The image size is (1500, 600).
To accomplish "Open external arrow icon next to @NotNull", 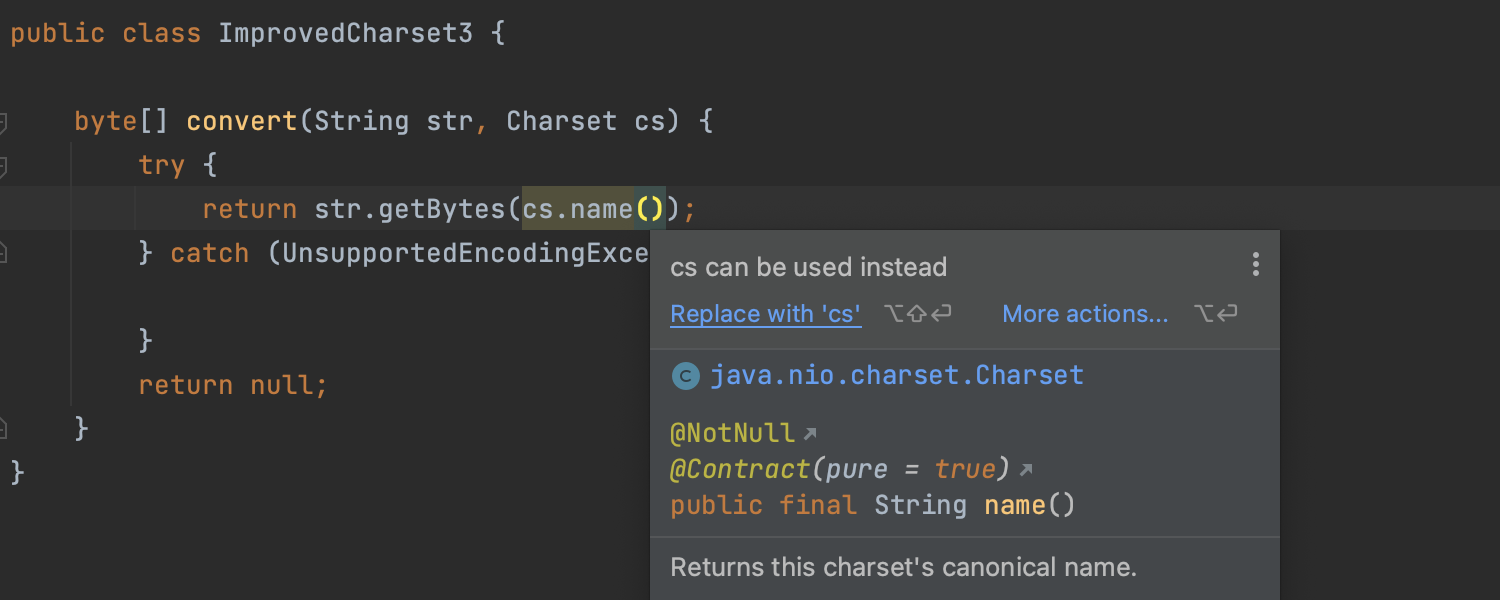I will pos(810,433).
